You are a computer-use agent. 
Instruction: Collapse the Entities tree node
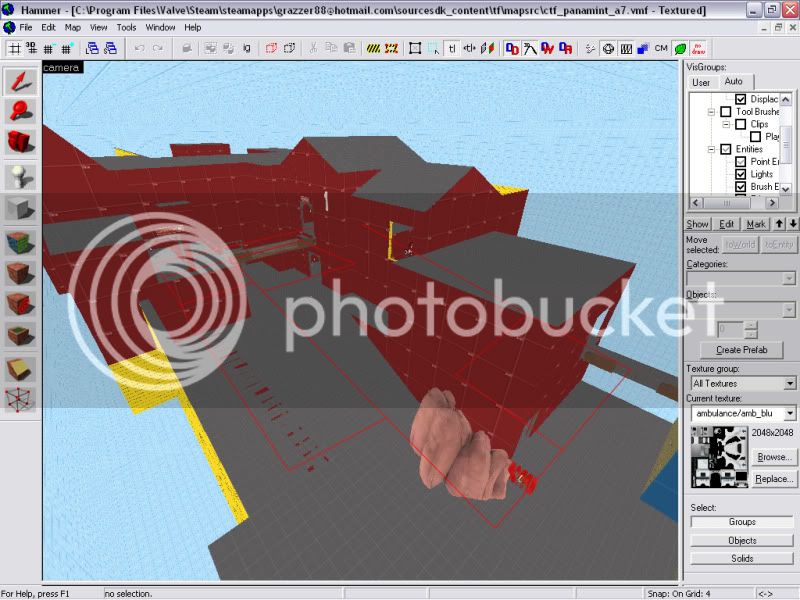click(x=711, y=149)
